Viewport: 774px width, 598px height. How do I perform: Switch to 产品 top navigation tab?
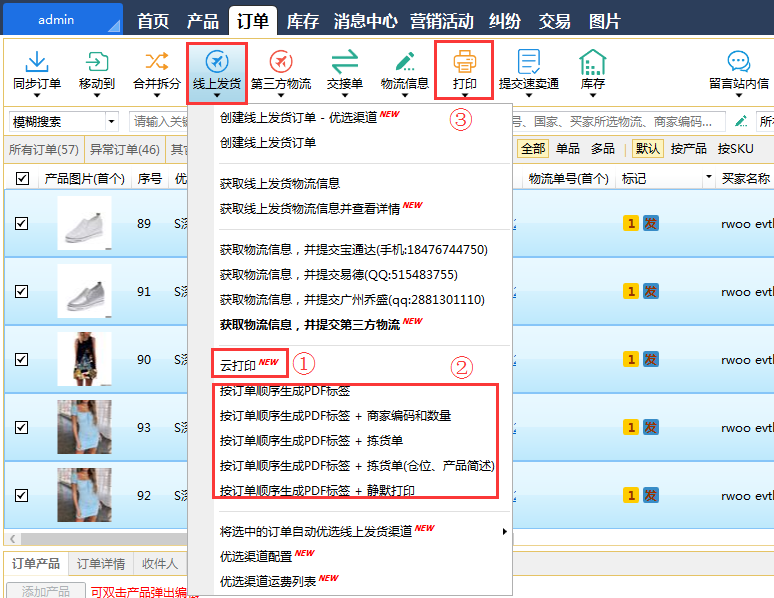coord(202,21)
